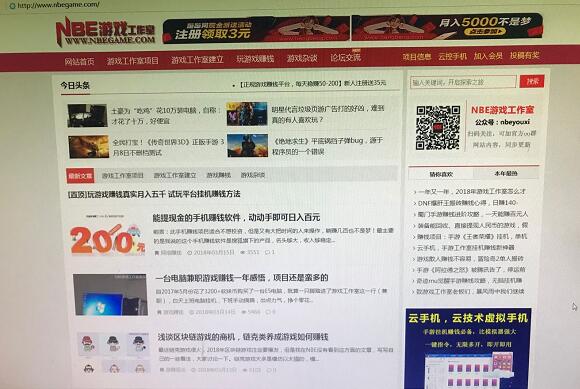
Task: Open sidebar link 致游戏工作室老板们
Action: [x=470, y=291]
